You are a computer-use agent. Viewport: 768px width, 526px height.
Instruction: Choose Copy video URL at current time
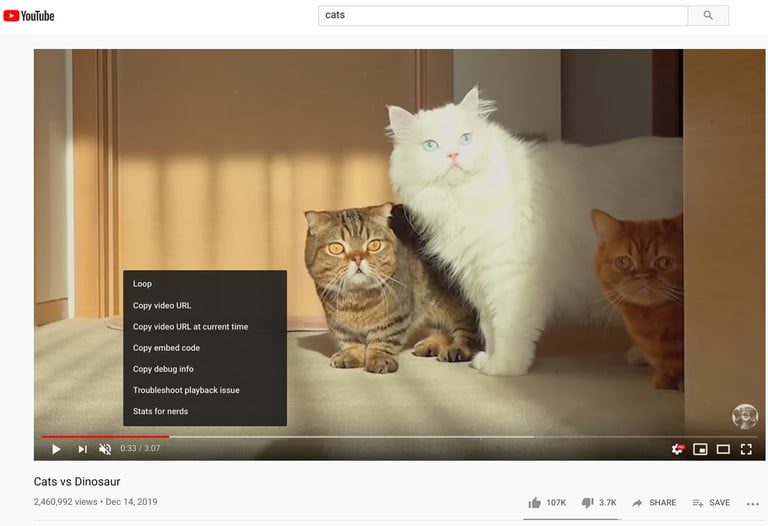click(205, 326)
